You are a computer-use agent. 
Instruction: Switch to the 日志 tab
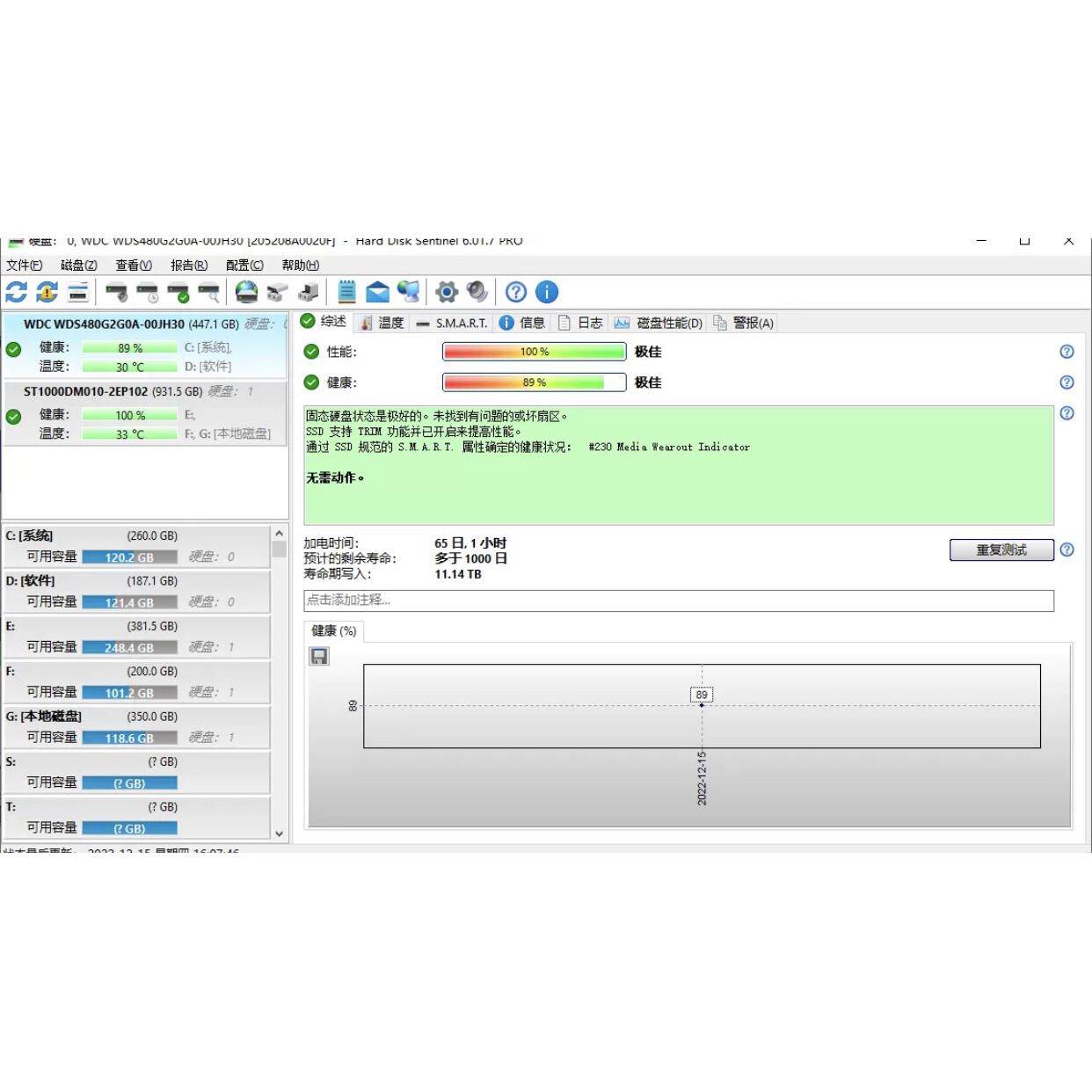coord(580,323)
